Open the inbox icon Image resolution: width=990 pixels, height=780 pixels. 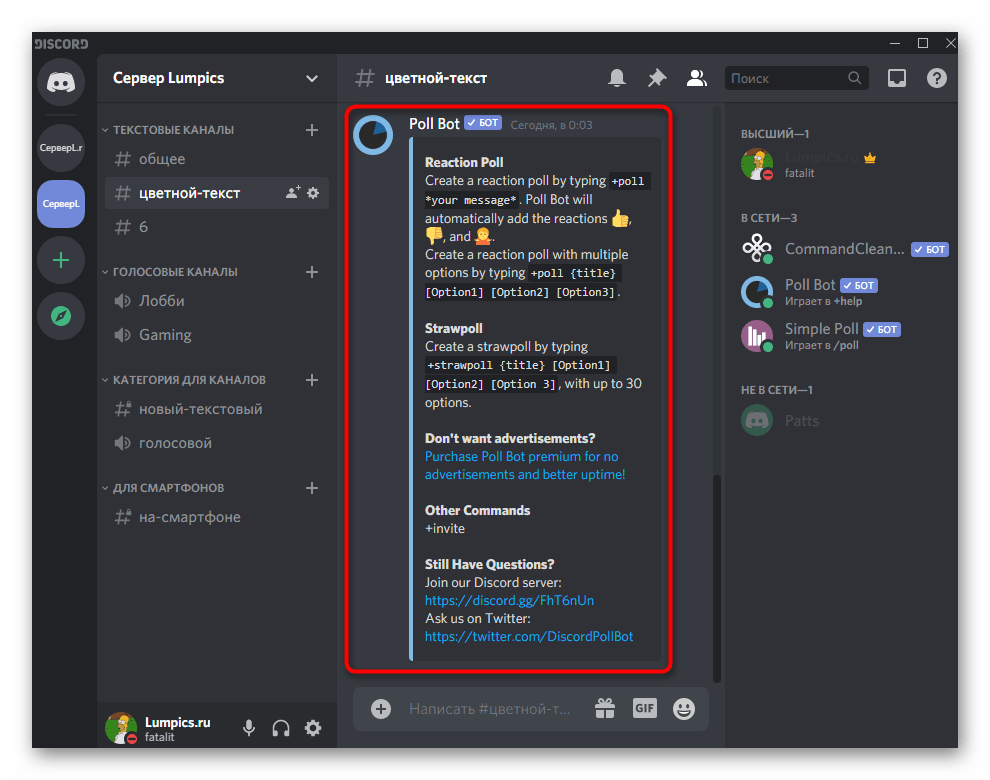coord(897,78)
